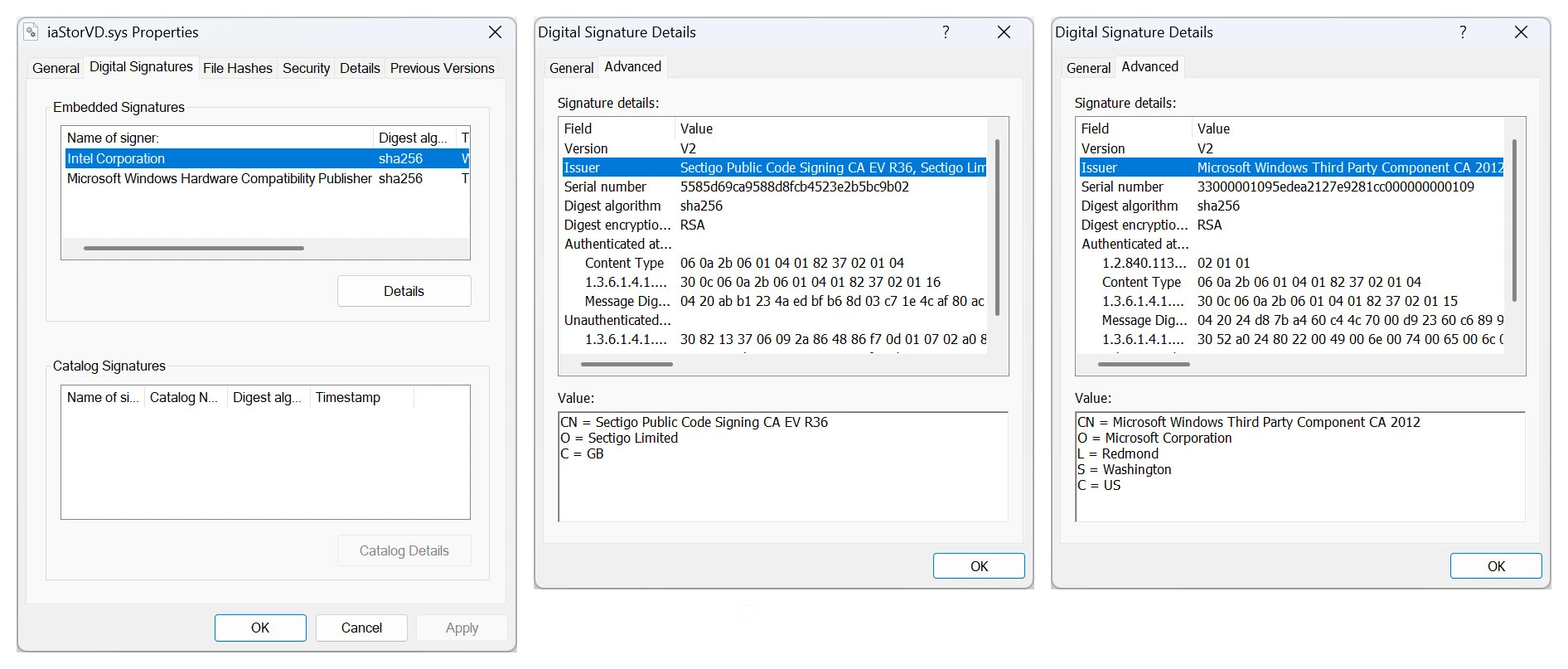Switch to the File Hashes tab

(238, 68)
